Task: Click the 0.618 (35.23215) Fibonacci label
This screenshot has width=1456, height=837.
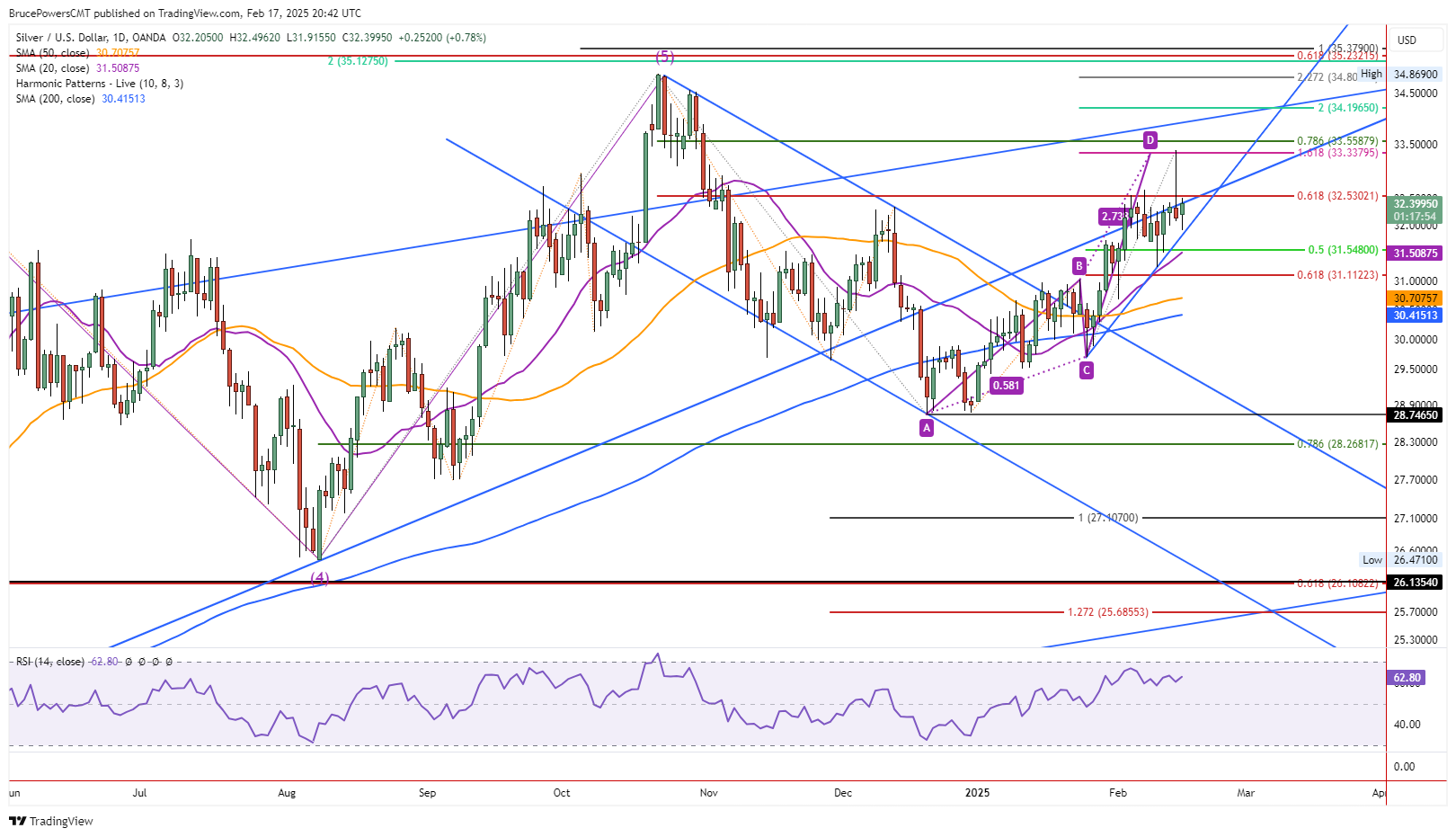Action: click(1337, 56)
